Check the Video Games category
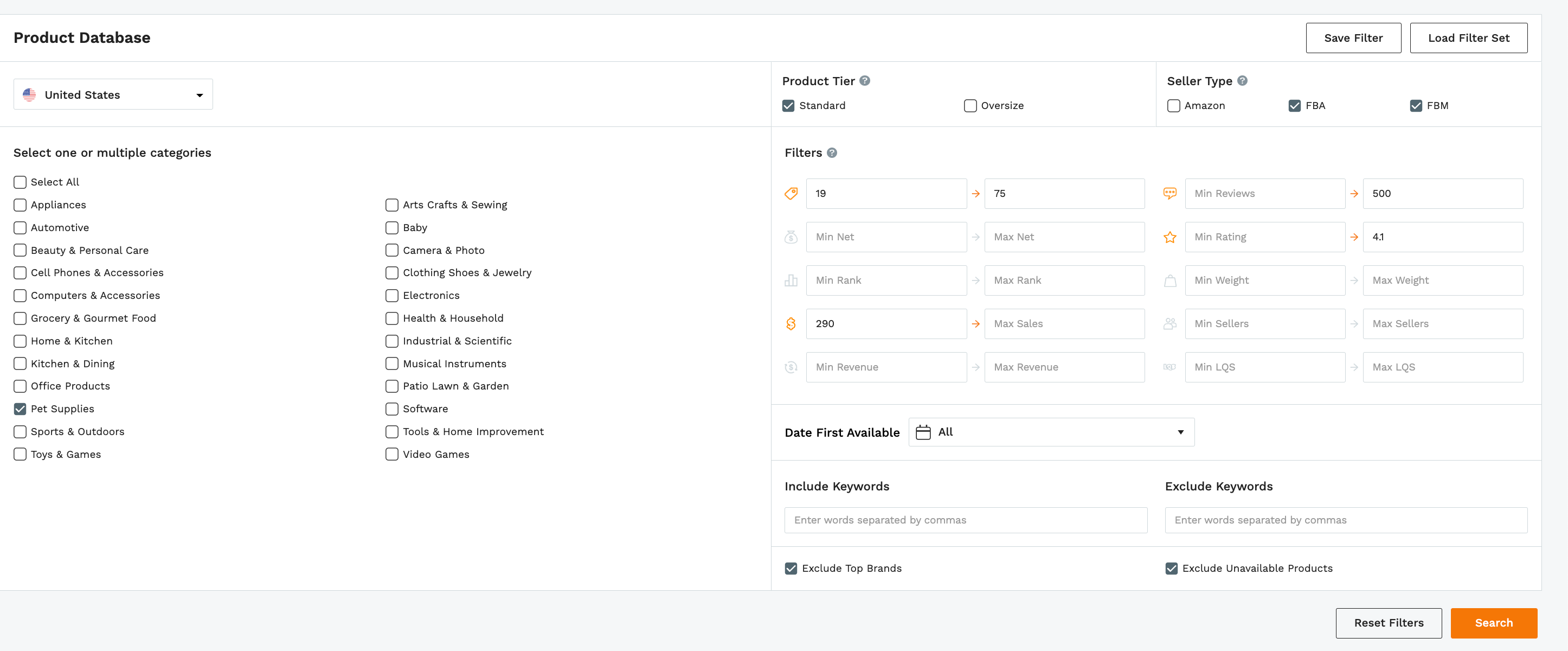This screenshot has height=651, width=1568. pyautogui.click(x=392, y=454)
